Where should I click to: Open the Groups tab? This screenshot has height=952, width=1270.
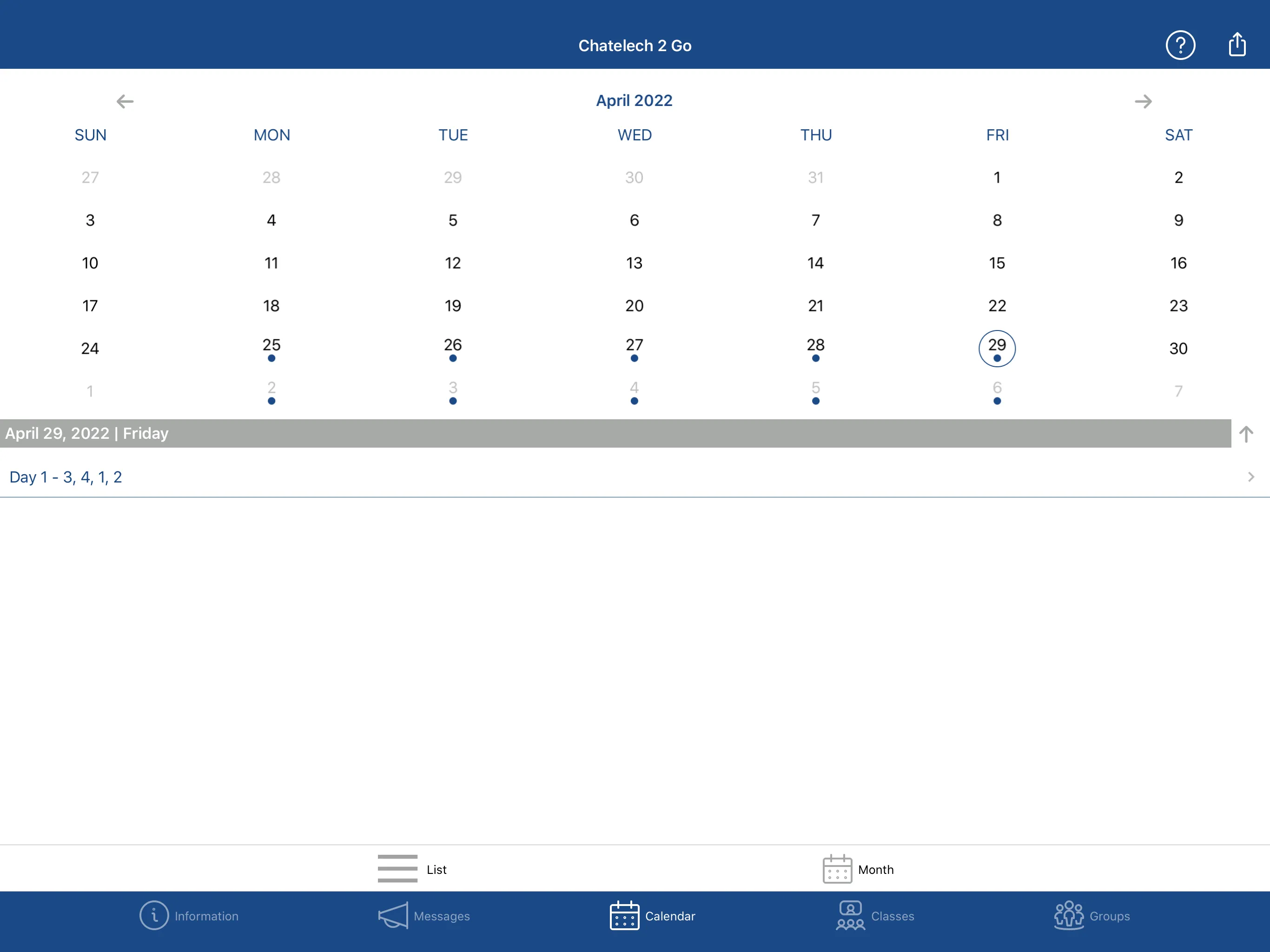tap(1091, 915)
